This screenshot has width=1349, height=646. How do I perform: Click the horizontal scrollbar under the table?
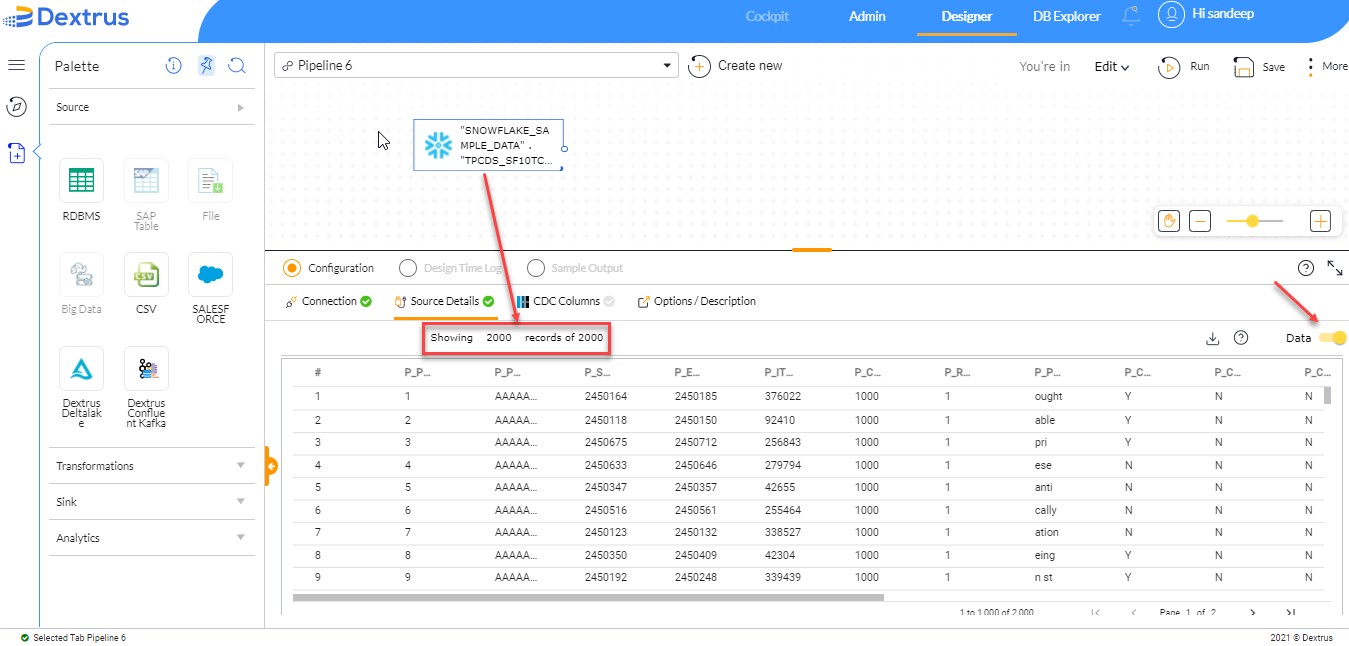tap(588, 597)
